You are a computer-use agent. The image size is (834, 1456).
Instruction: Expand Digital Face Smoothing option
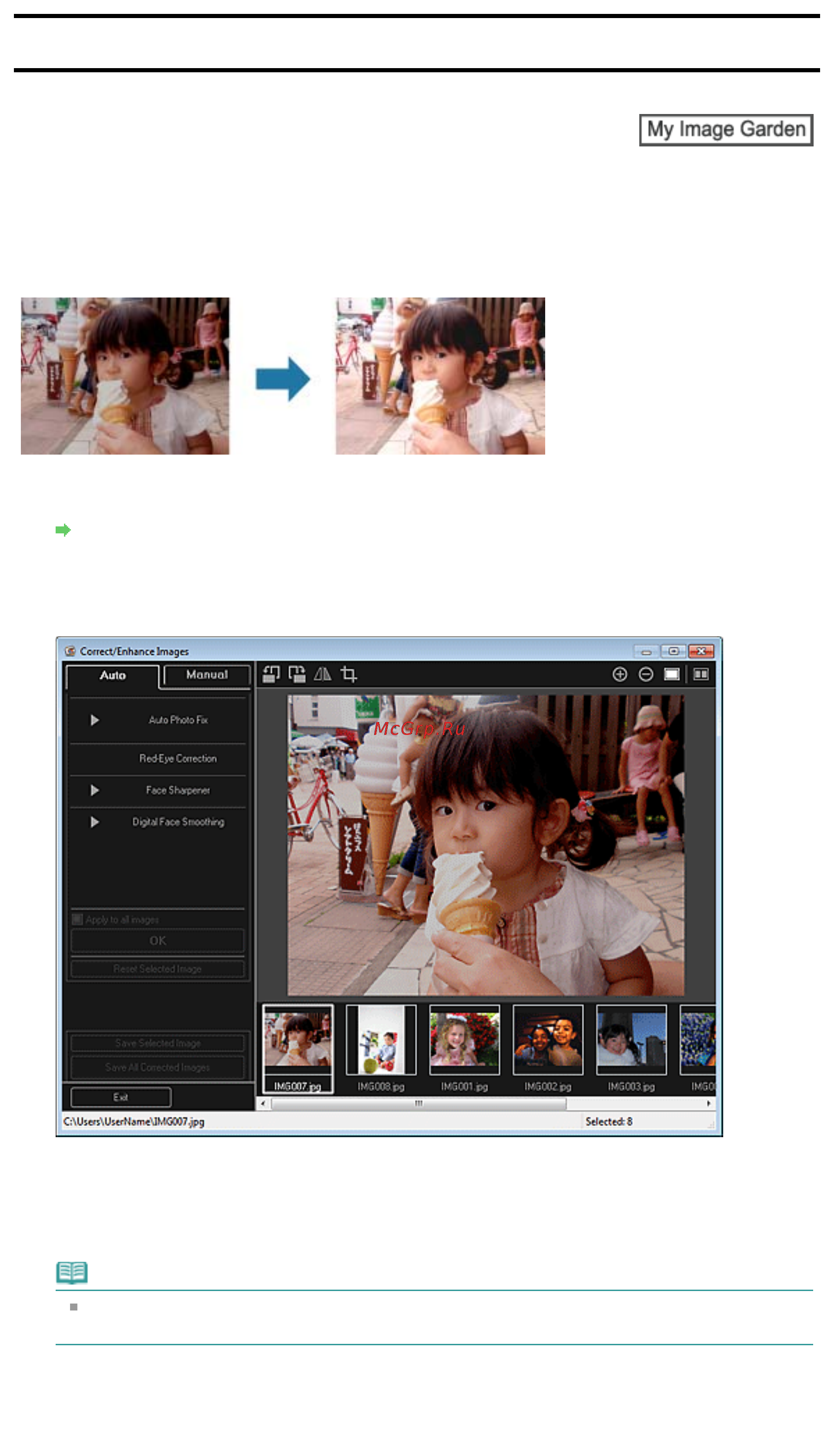(95, 822)
